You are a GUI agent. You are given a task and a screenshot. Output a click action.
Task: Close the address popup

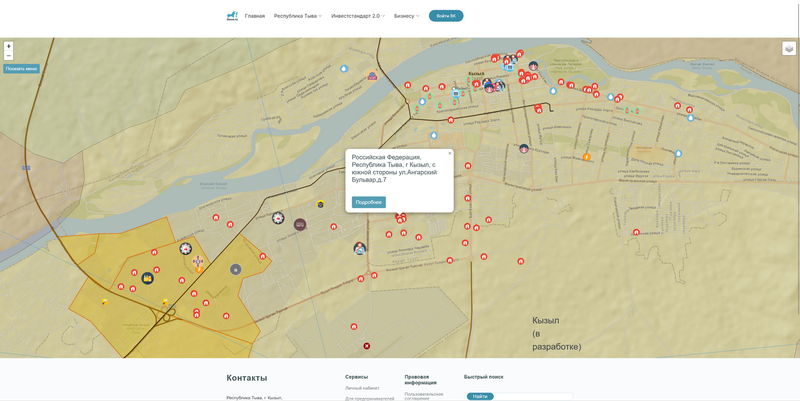click(x=450, y=153)
